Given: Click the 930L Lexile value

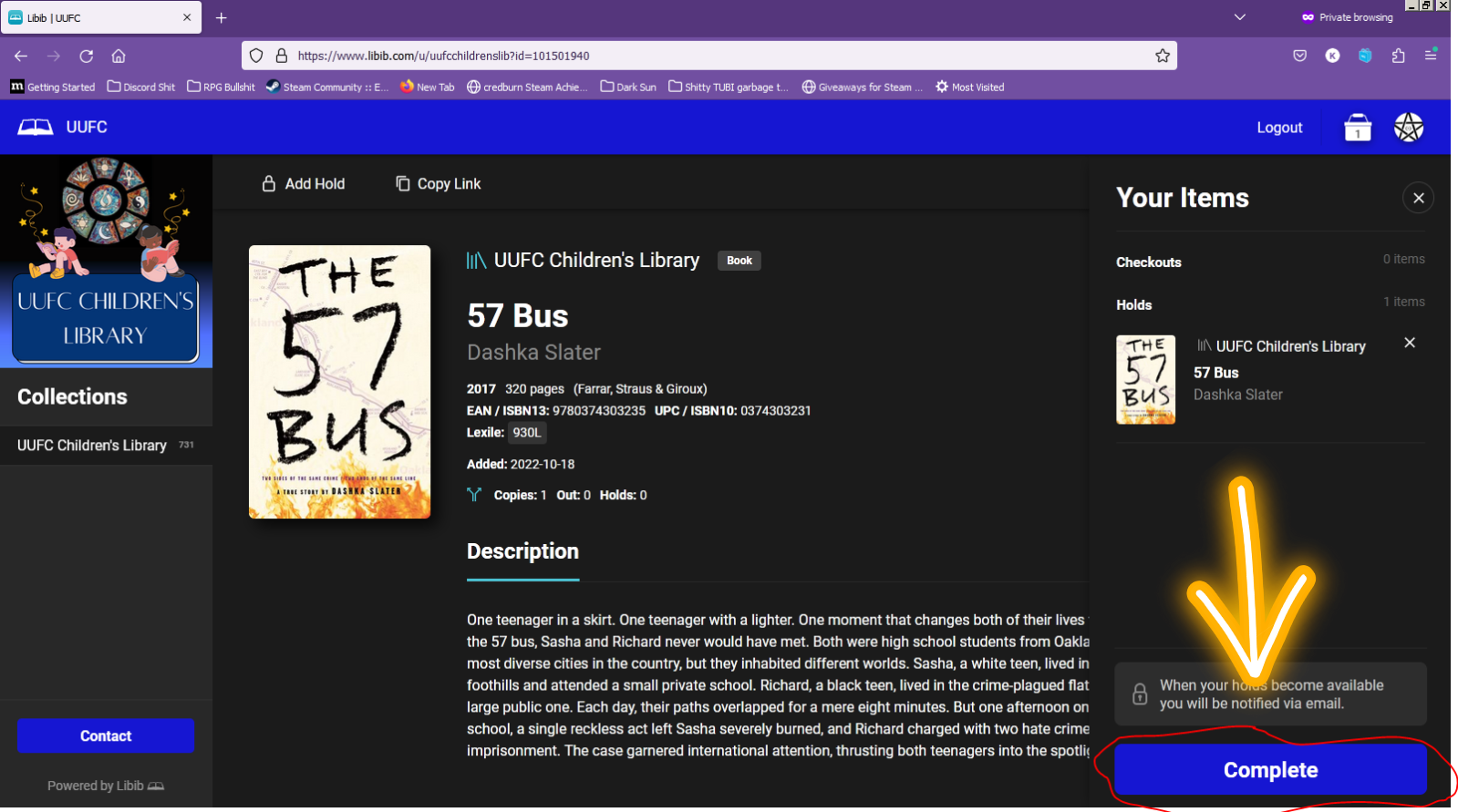Looking at the screenshot, I should [x=527, y=433].
